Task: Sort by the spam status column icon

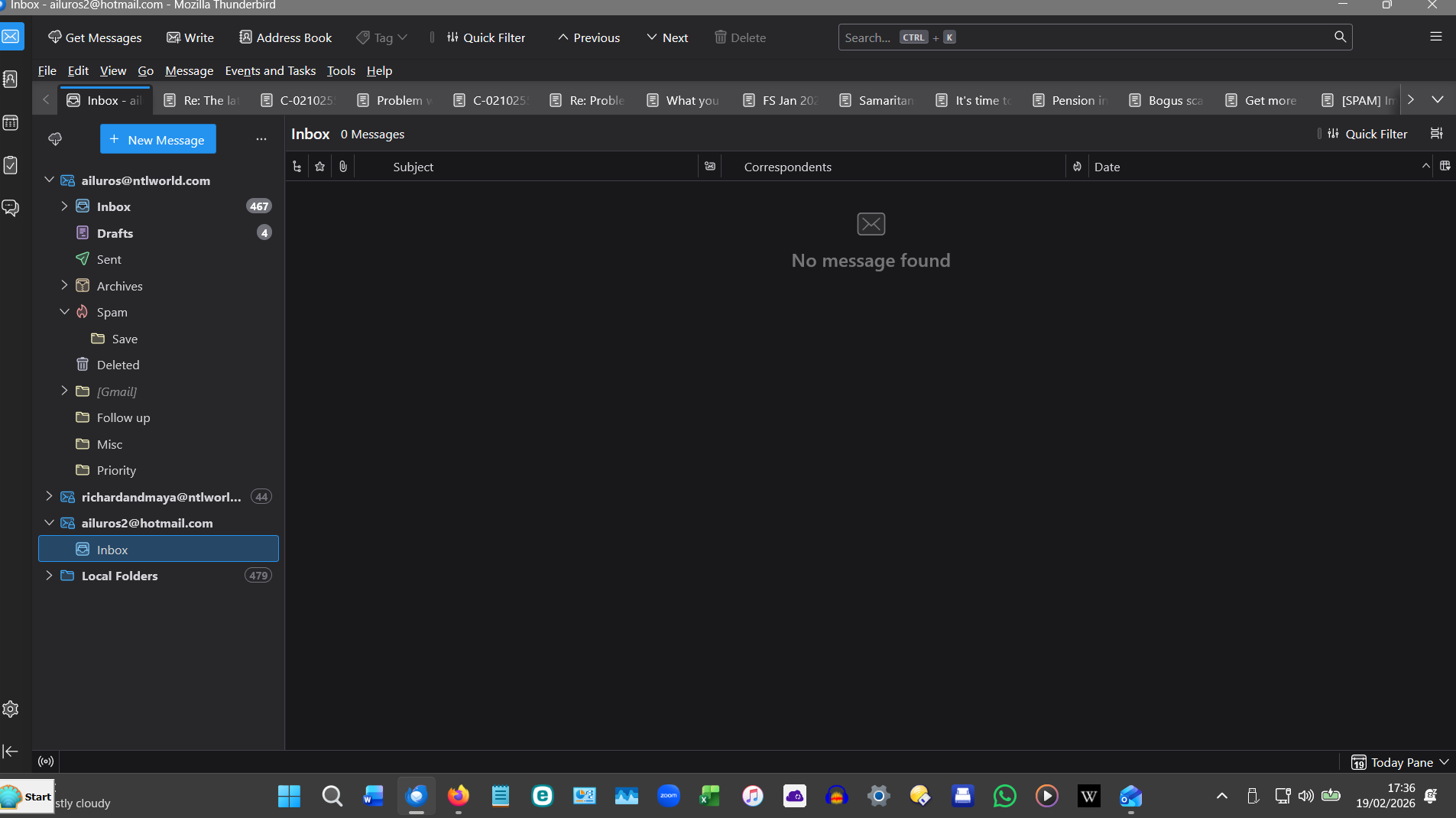Action: (1077, 167)
